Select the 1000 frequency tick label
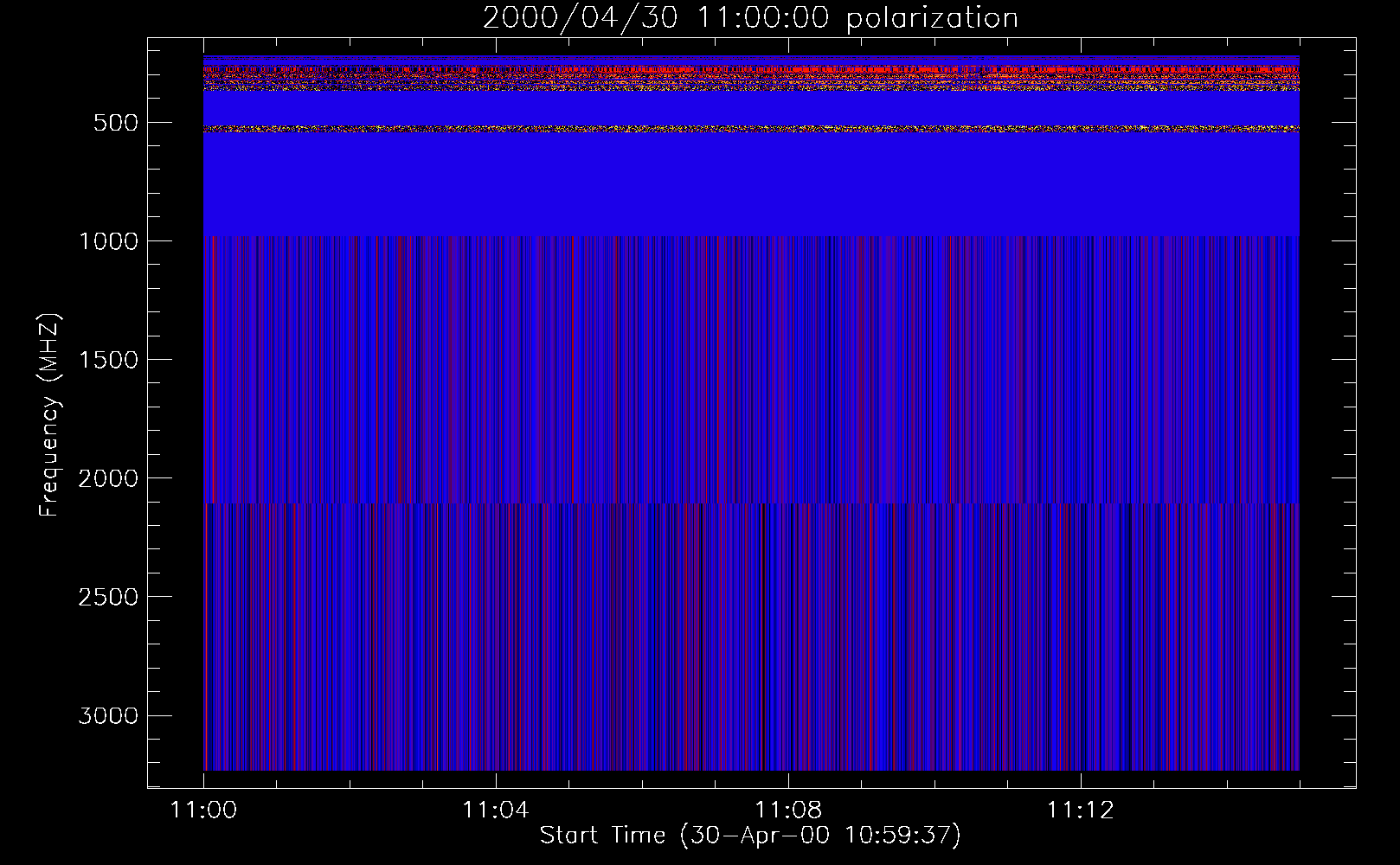Image resolution: width=1400 pixels, height=865 pixels. tap(108, 241)
